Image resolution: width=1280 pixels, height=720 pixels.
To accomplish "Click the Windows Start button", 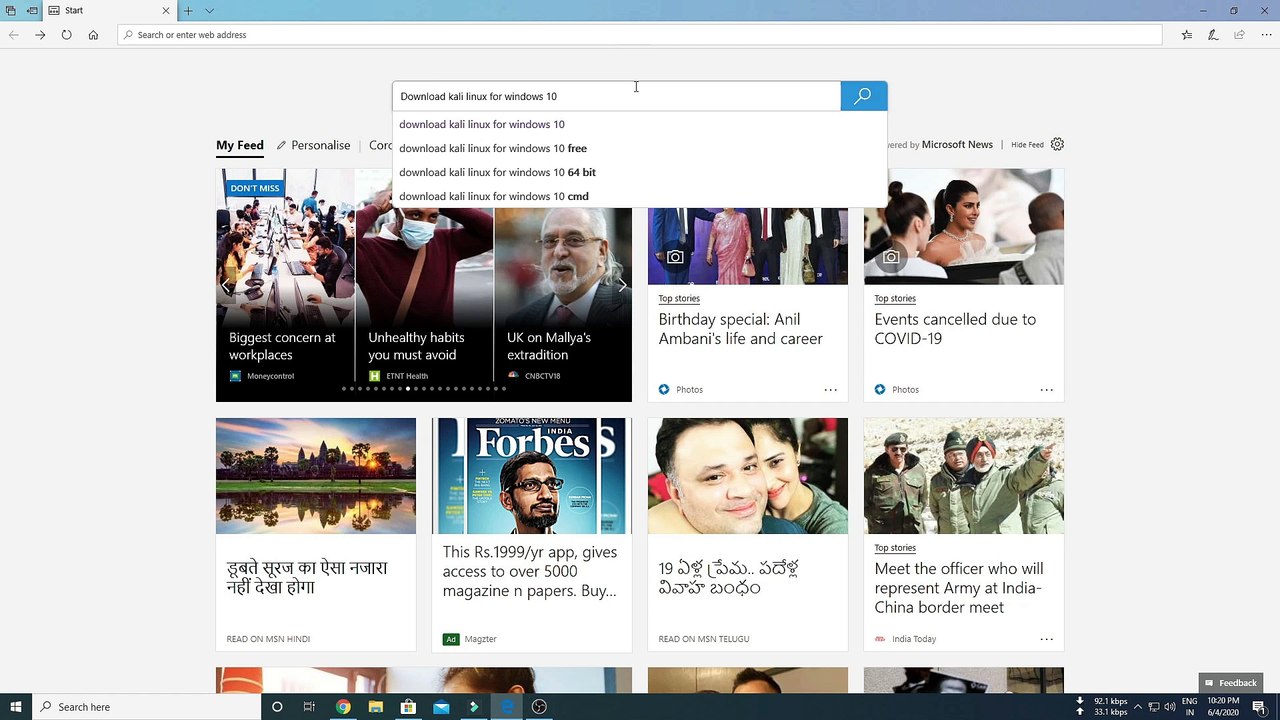I will point(16,707).
